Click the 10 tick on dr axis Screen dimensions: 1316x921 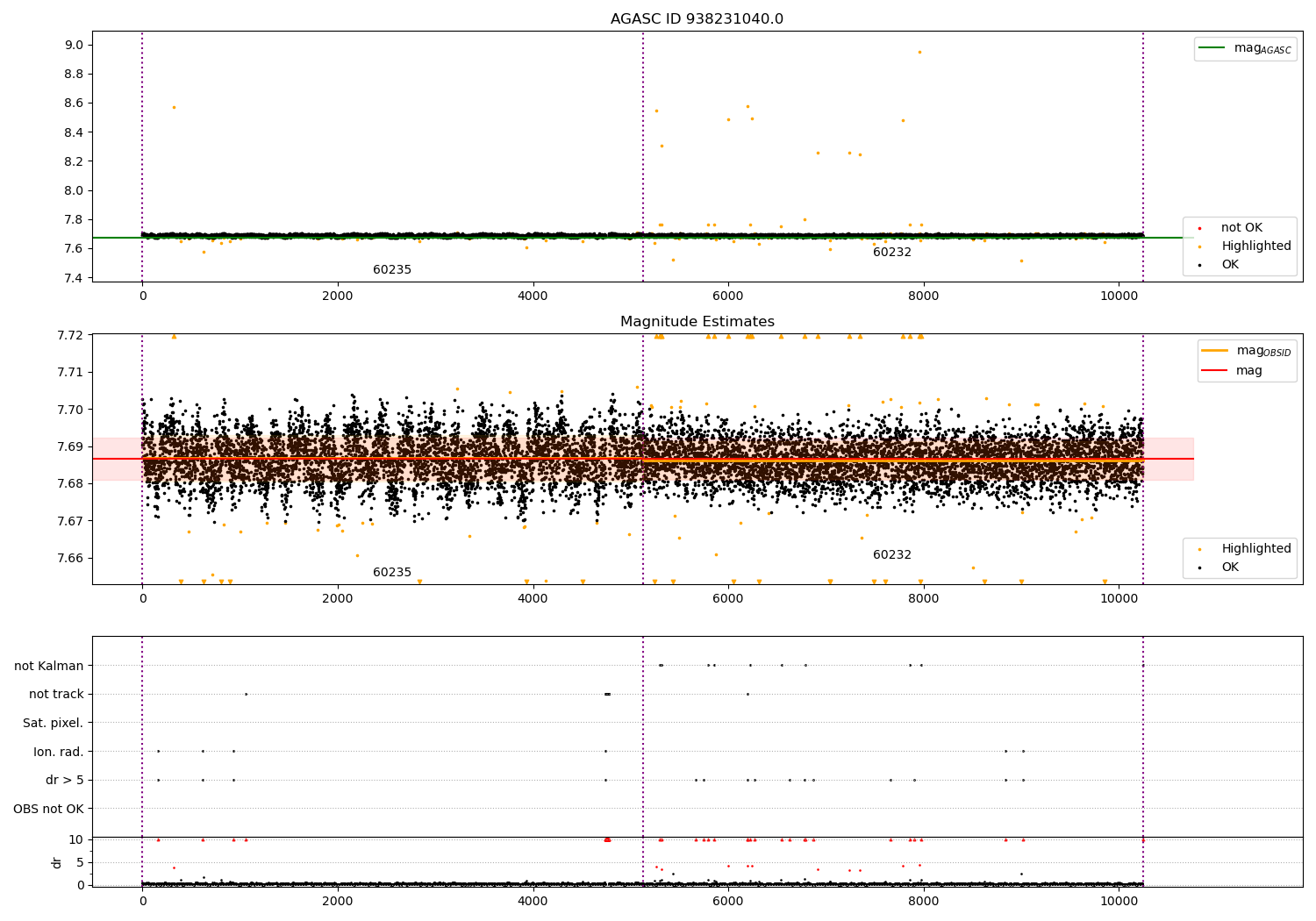click(x=76, y=839)
